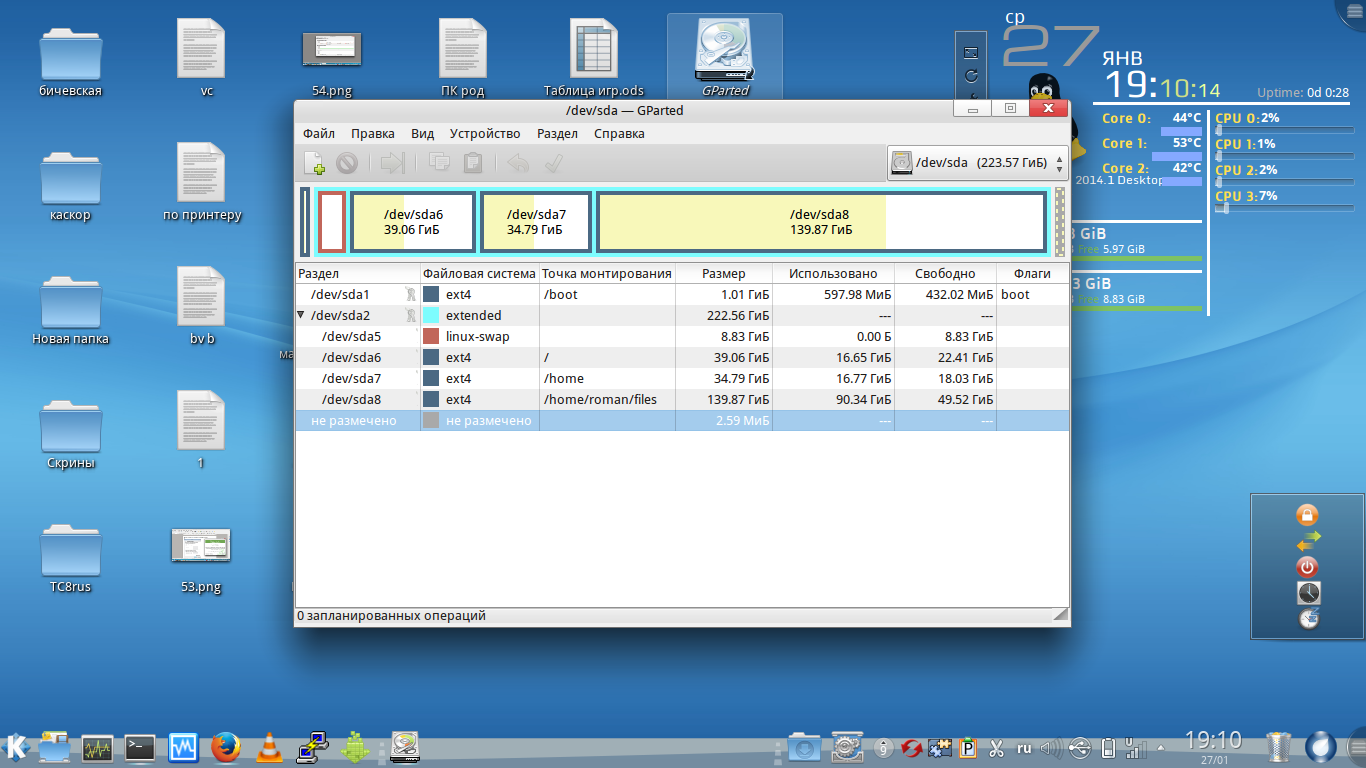The height and width of the screenshot is (768, 1366).
Task: Toggle the ru keyboard layout indicator
Action: [1024, 748]
